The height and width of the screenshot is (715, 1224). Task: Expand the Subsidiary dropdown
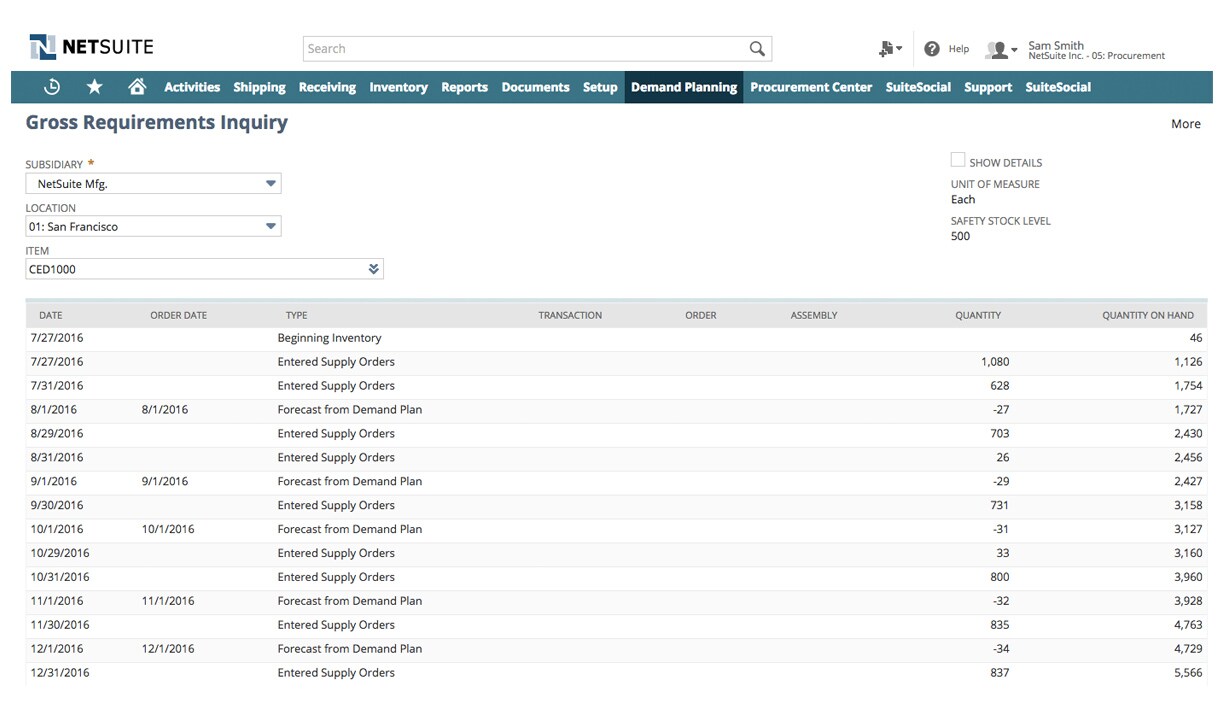[x=270, y=184]
